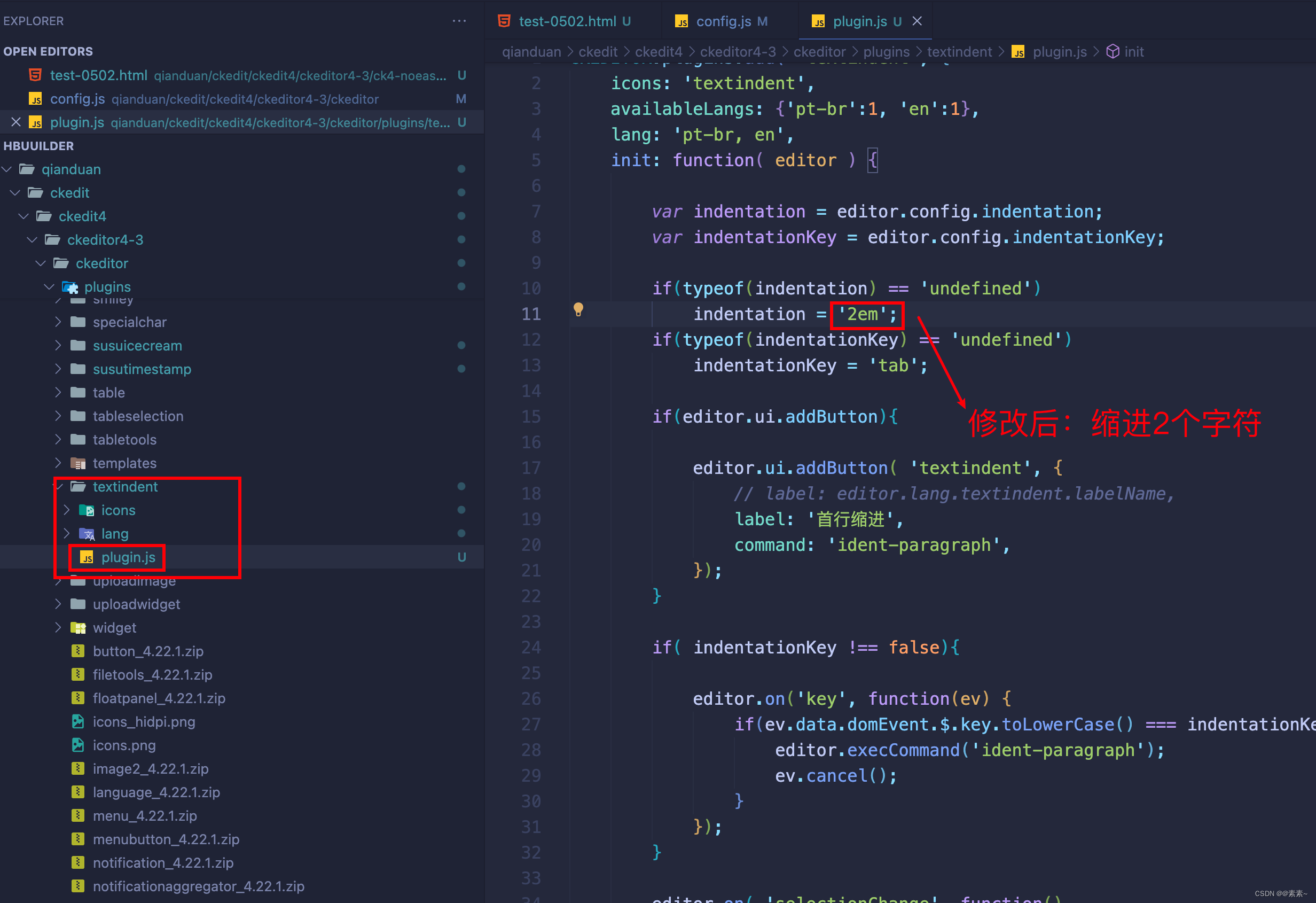Open Explorer more actions ellipsis
The image size is (1316, 903).
[459, 21]
